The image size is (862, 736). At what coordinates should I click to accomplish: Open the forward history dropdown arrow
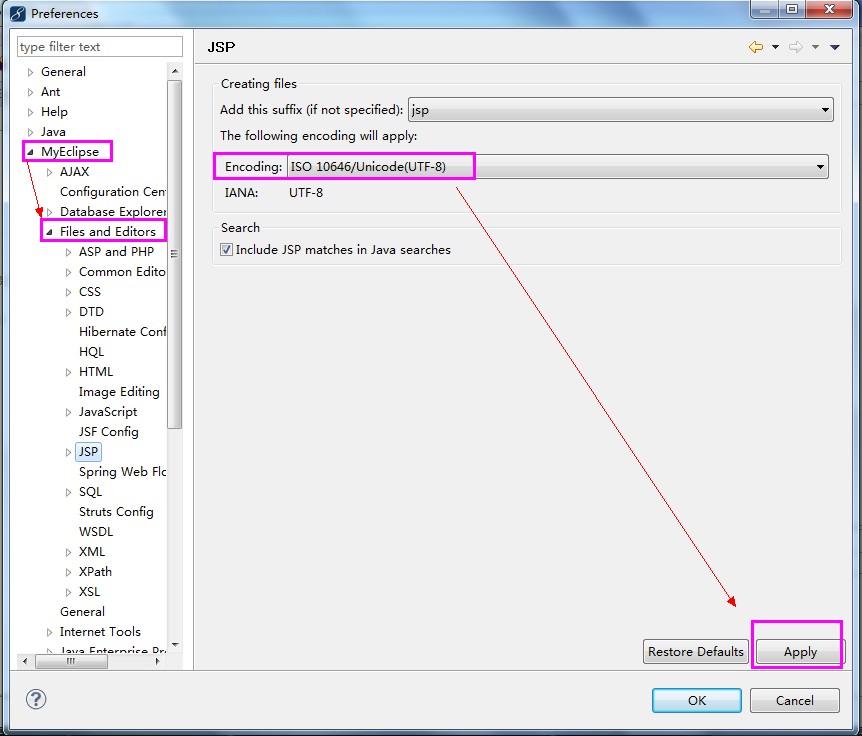coord(815,47)
